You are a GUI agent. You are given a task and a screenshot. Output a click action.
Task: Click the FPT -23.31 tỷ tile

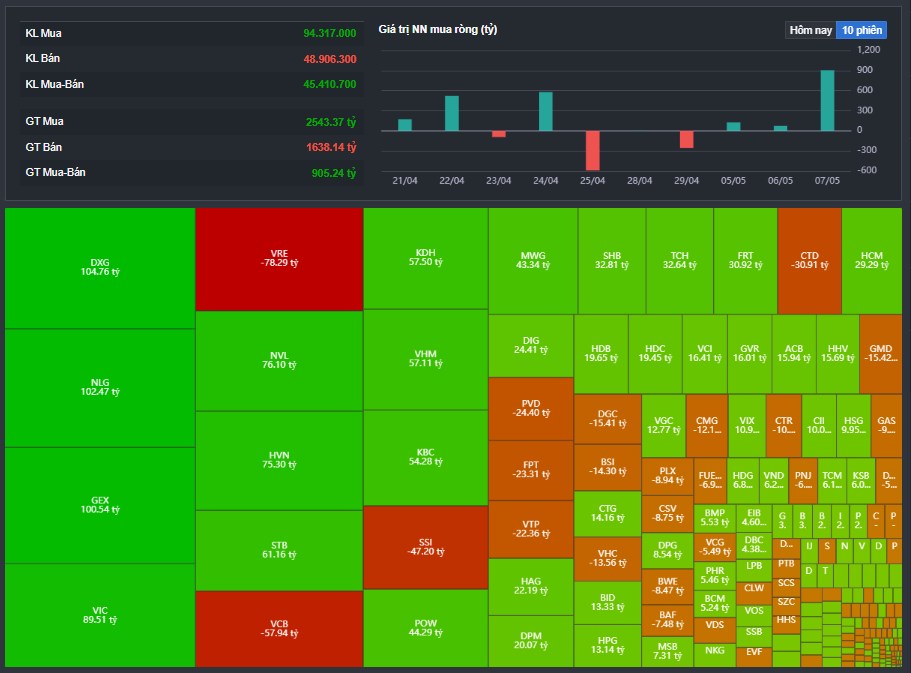click(x=531, y=470)
